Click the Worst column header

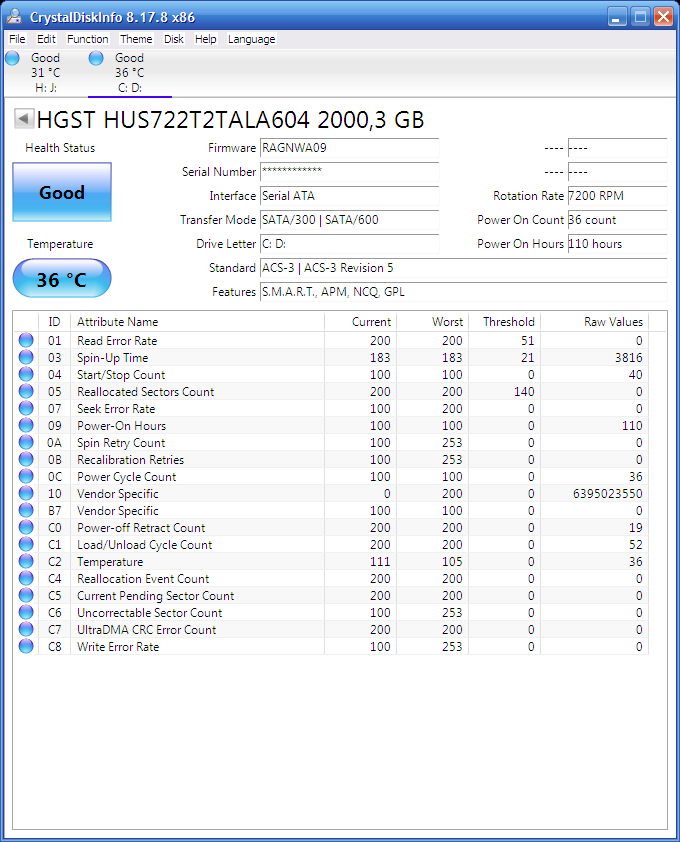click(432, 322)
